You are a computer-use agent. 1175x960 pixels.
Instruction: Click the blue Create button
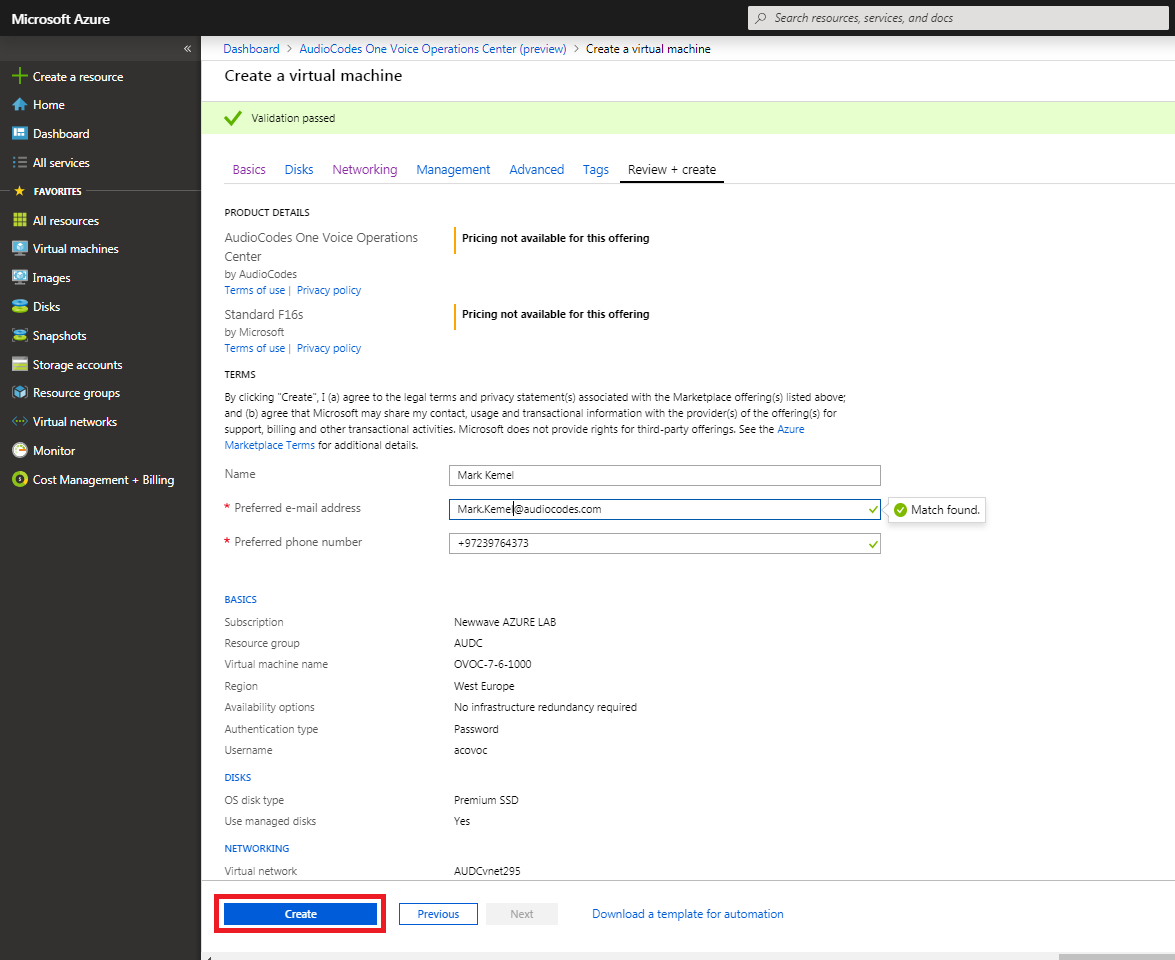pos(300,914)
